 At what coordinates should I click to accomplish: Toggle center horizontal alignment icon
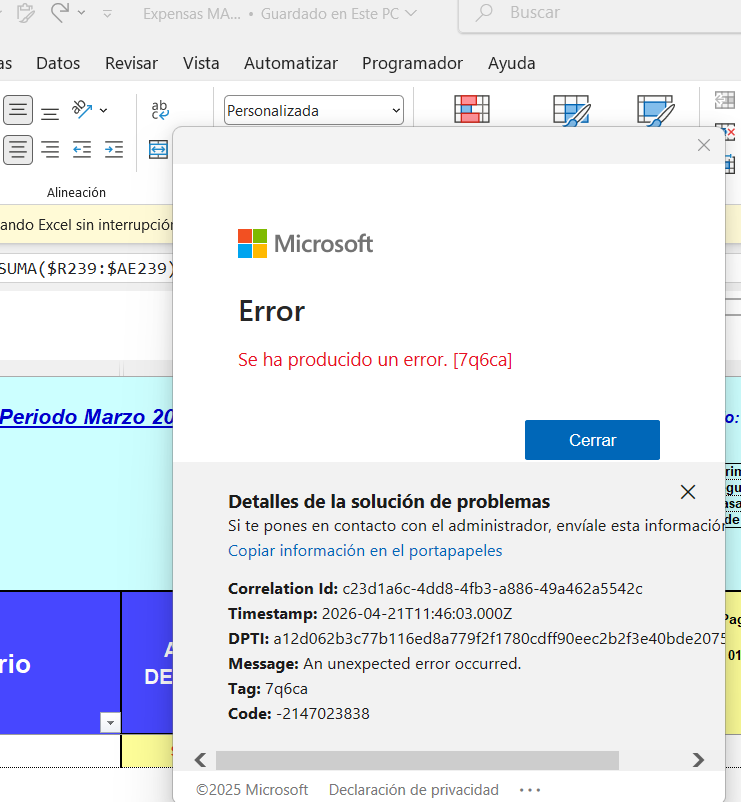pos(18,150)
